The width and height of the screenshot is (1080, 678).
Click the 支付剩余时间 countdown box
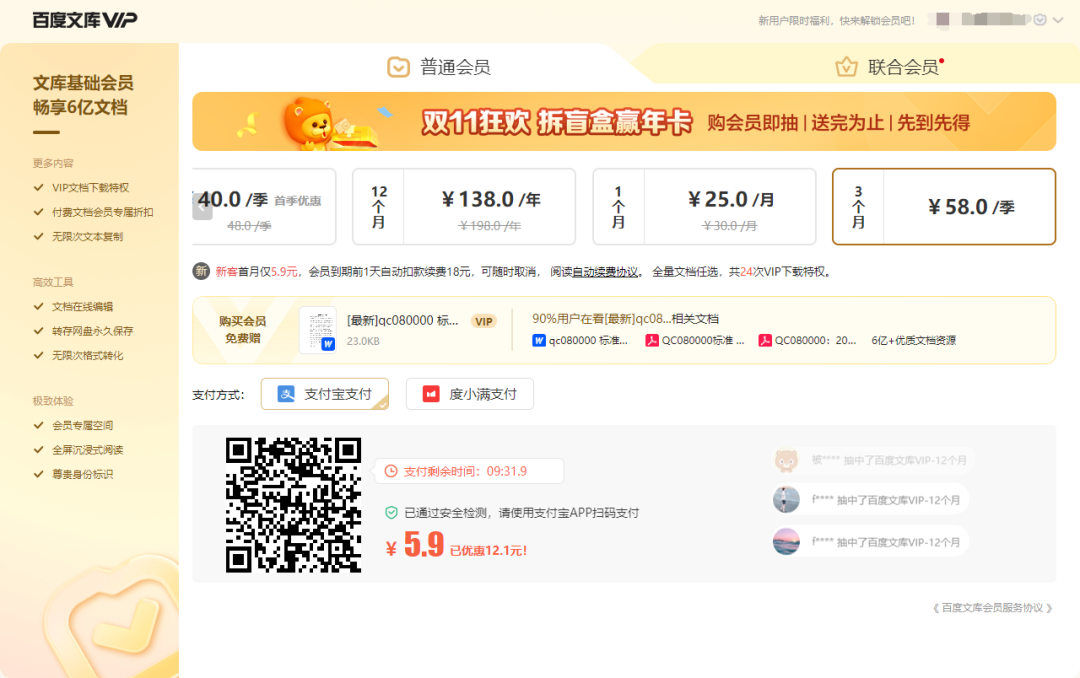click(x=469, y=471)
